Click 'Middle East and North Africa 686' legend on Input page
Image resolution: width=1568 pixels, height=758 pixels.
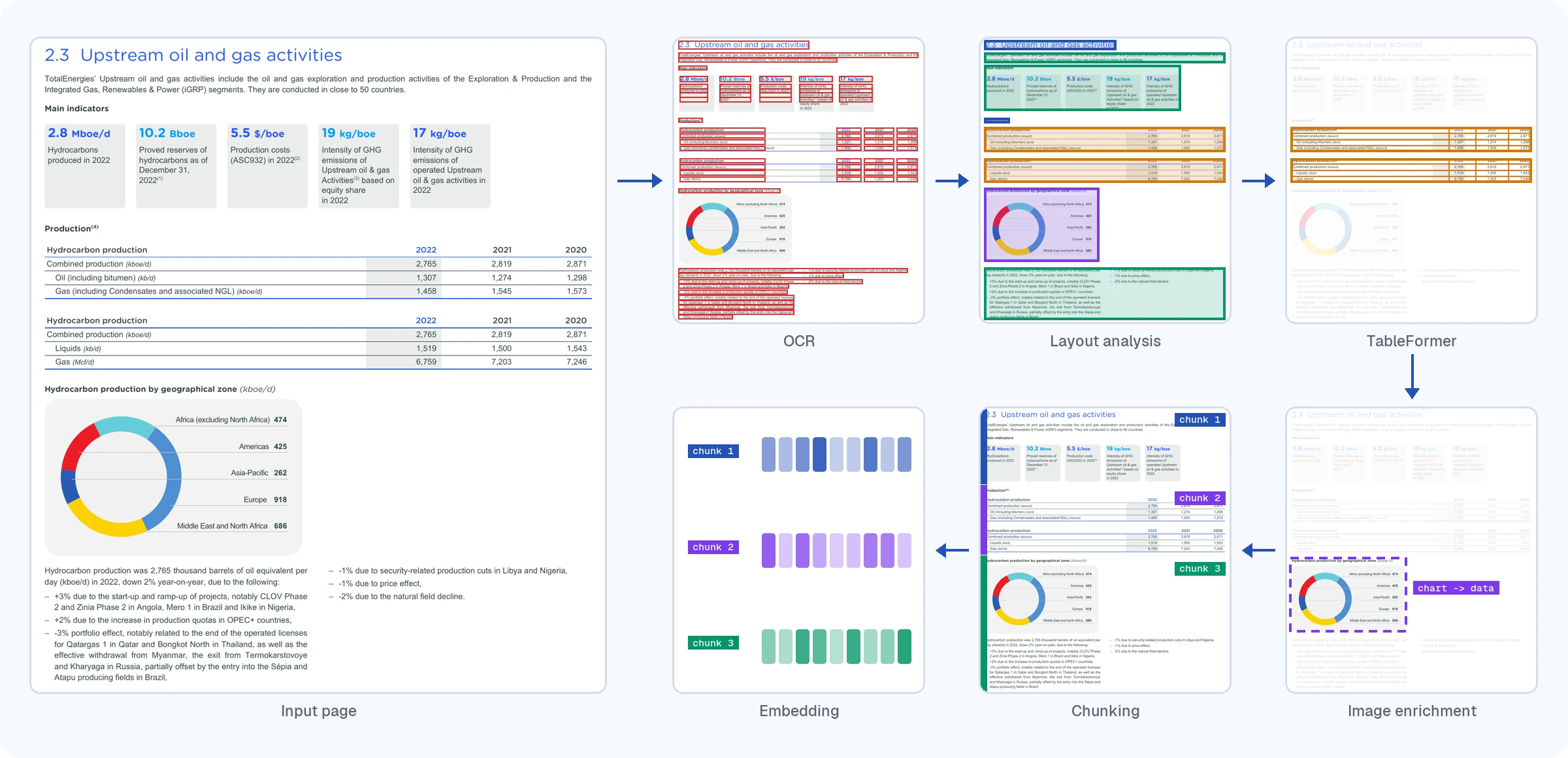232,525
